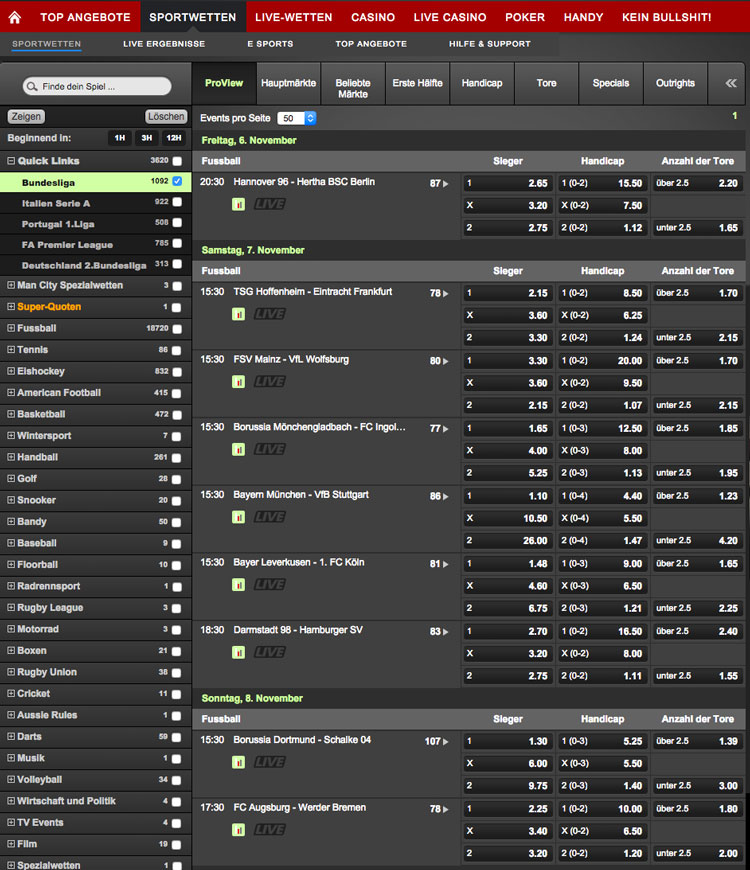The height and width of the screenshot is (870, 750).
Task: Click LIVE badge of Borussia Mönchengladbach match
Action: (x=270, y=449)
